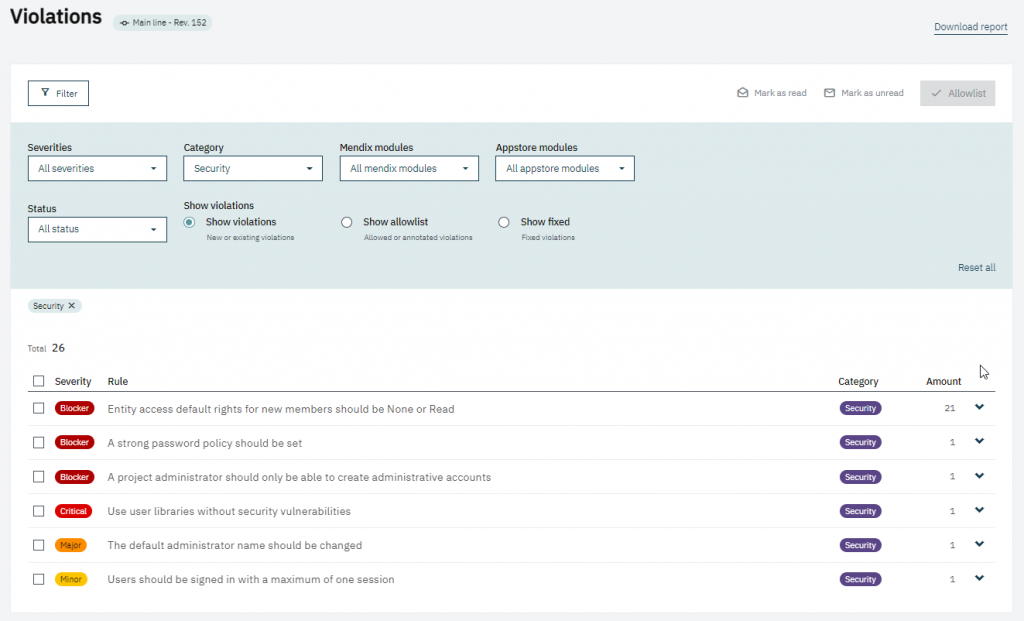Click the Major severity badge

(71, 545)
